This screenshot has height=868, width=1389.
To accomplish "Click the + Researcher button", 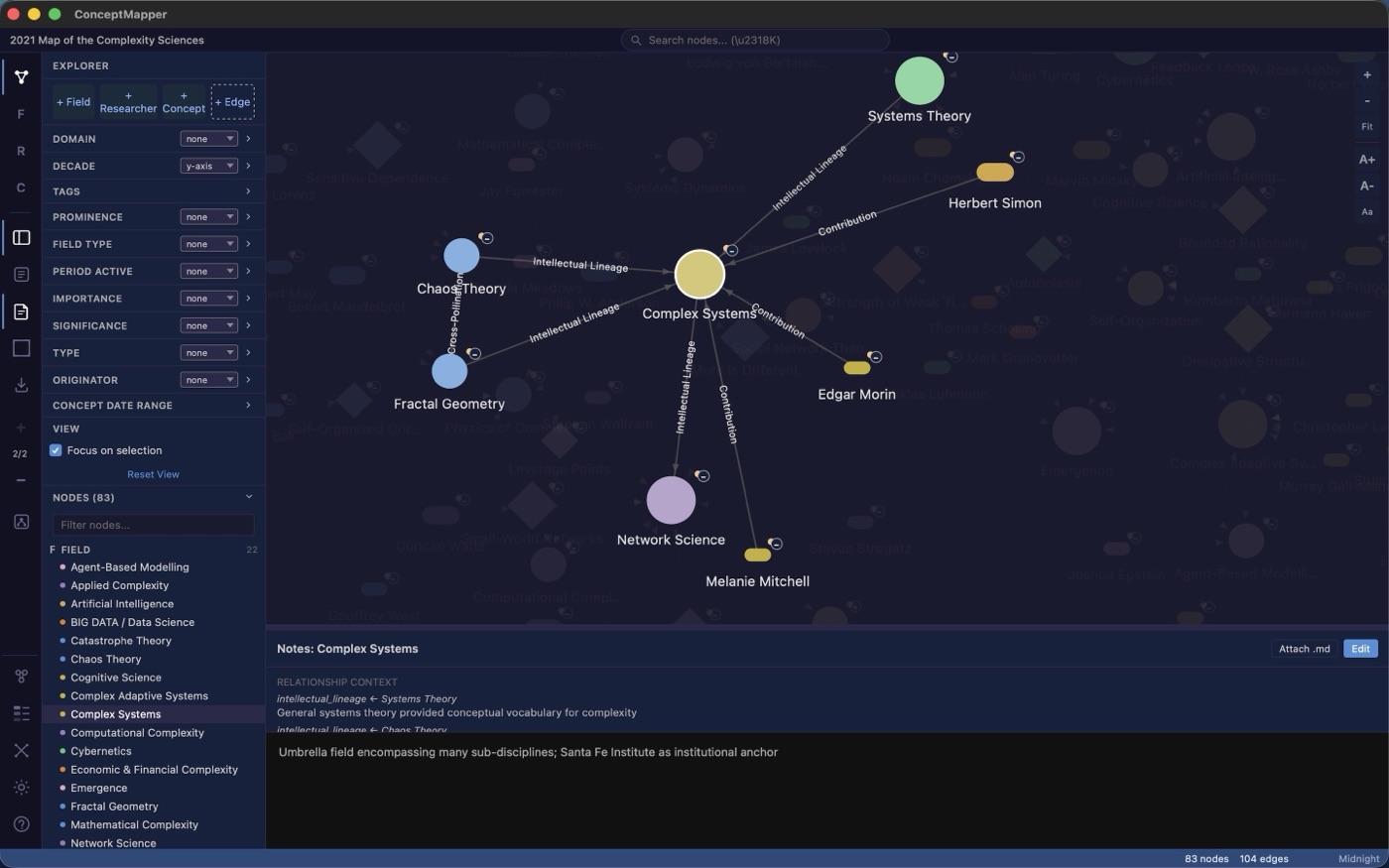I will 128,102.
